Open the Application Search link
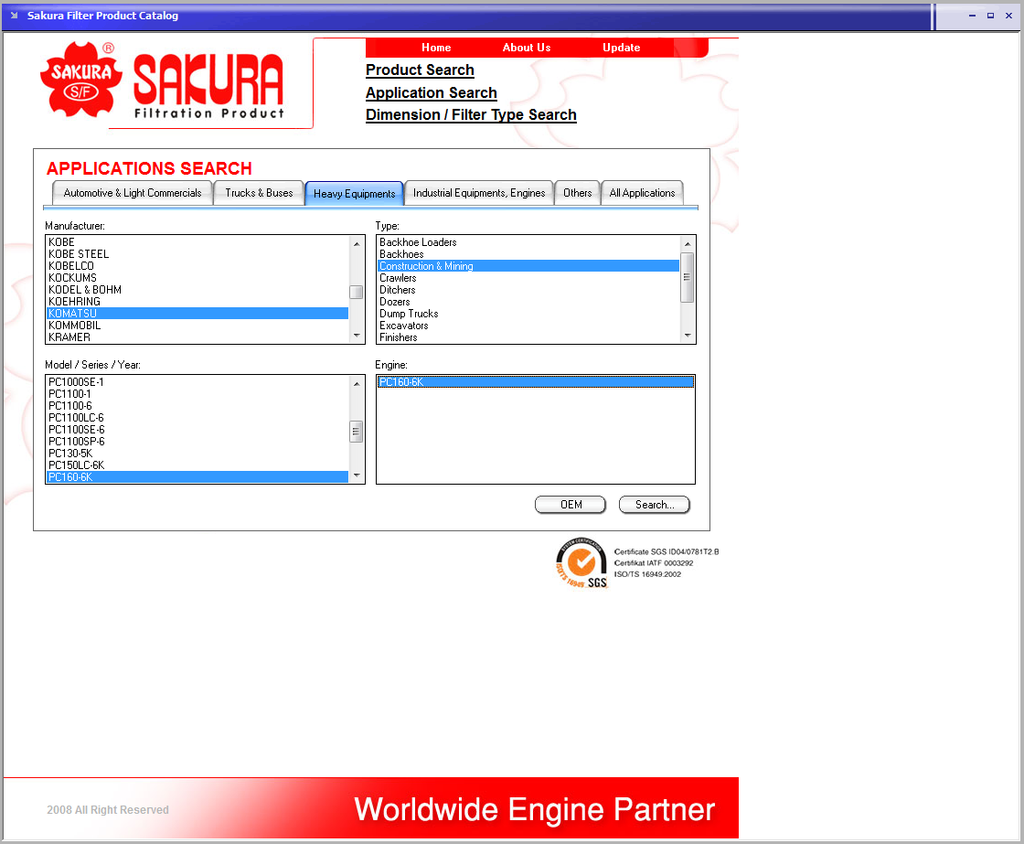Image resolution: width=1024 pixels, height=844 pixels. point(431,93)
